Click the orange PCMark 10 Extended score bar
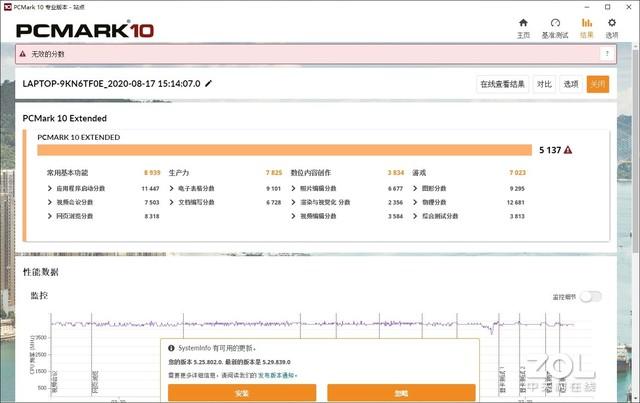This screenshot has height=403, width=640. [x=284, y=150]
